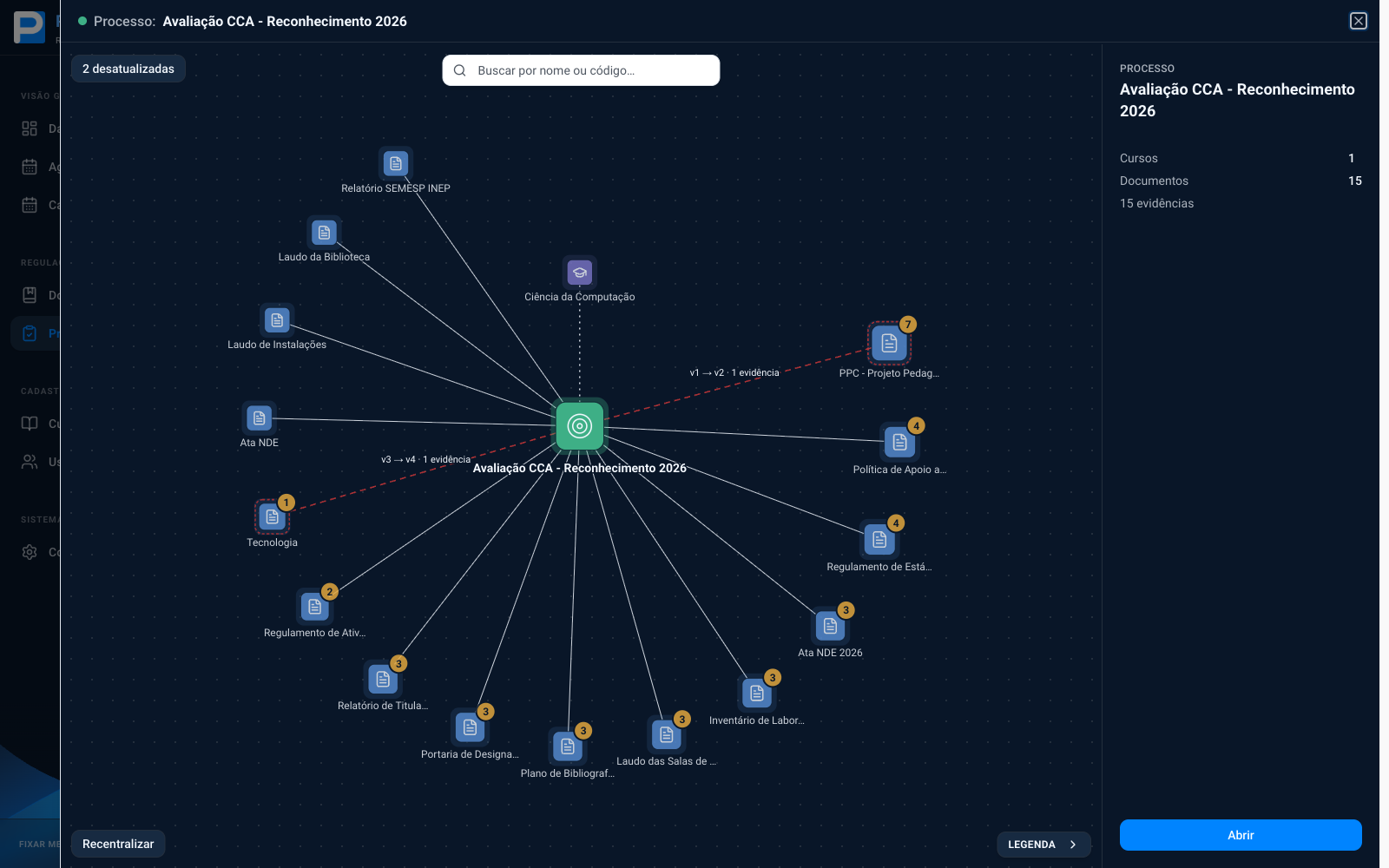
Task: Click the Laudo das Salas de... node
Action: tap(667, 735)
